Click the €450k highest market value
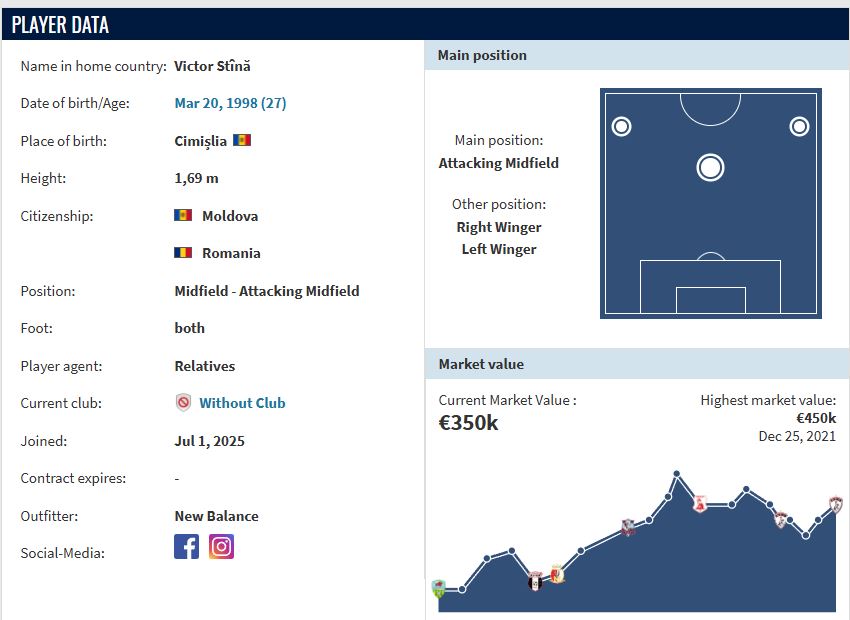The image size is (850, 620). tap(816, 418)
